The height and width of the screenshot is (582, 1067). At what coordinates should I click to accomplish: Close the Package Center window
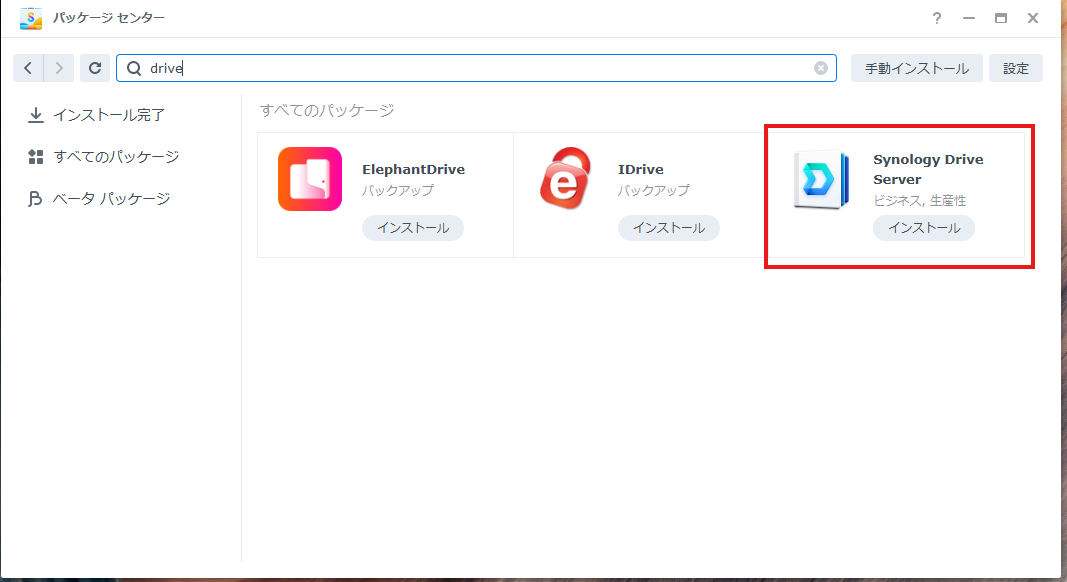pos(1033,18)
